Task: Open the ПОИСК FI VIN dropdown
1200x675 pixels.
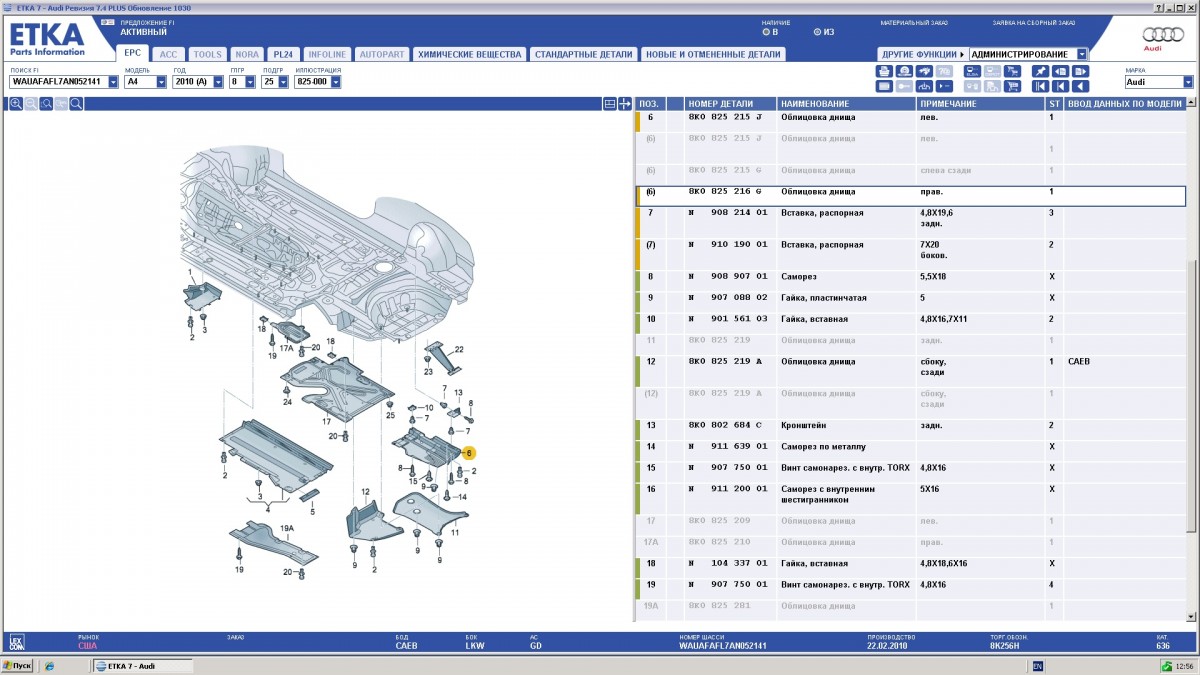Action: pyautogui.click(x=113, y=82)
